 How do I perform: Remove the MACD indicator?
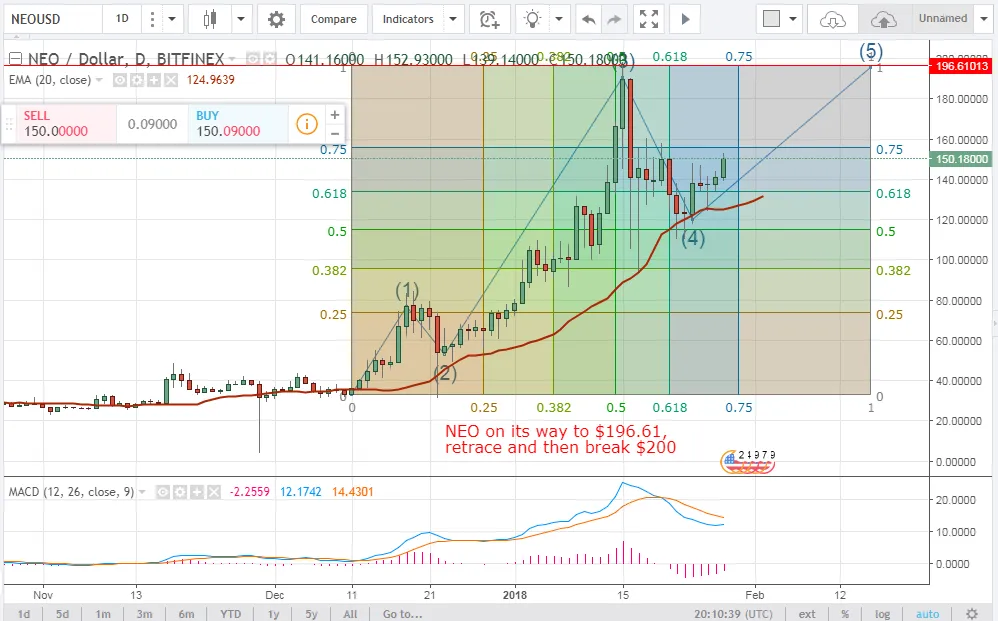[x=214, y=492]
